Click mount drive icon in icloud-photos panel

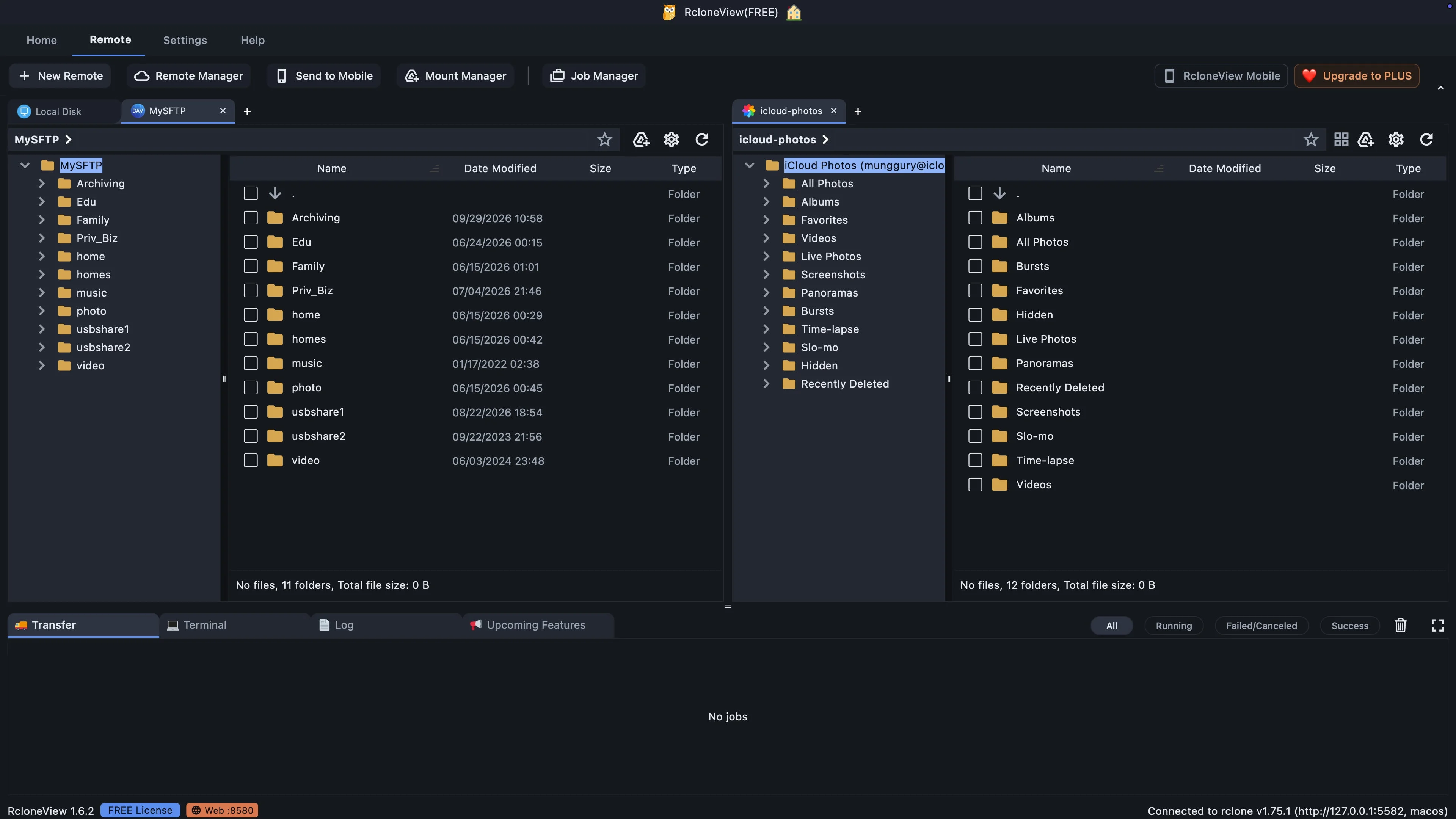click(1365, 140)
